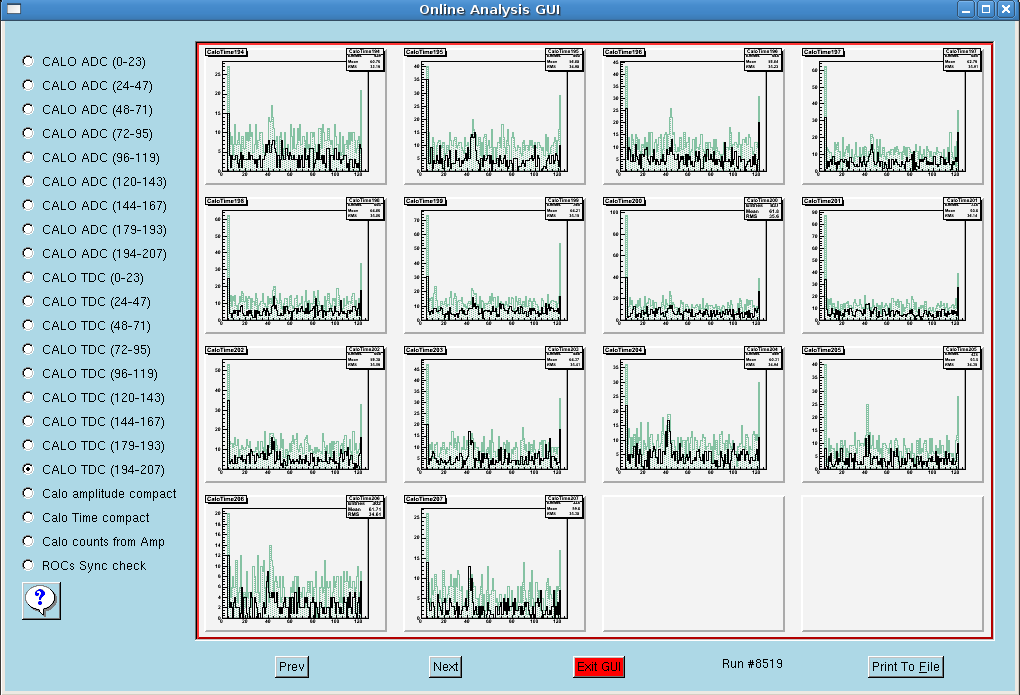The width and height of the screenshot is (1020, 695).
Task: Open the CaloTime196 histogram pad
Action: coord(693,116)
